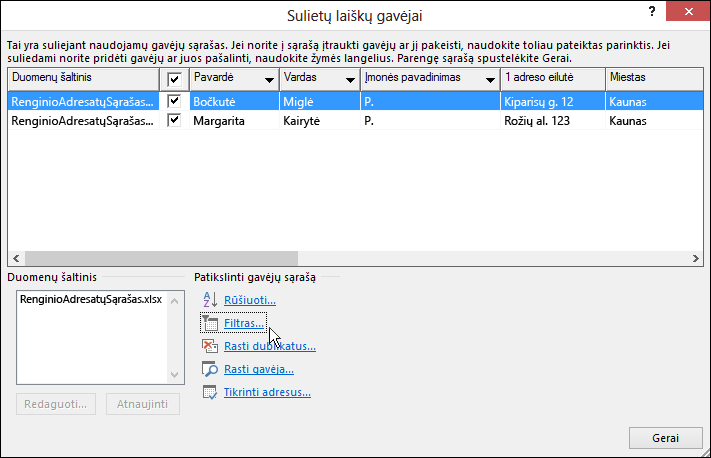
Task: Click the 1 adreso eilutė column header
Action: click(553, 79)
